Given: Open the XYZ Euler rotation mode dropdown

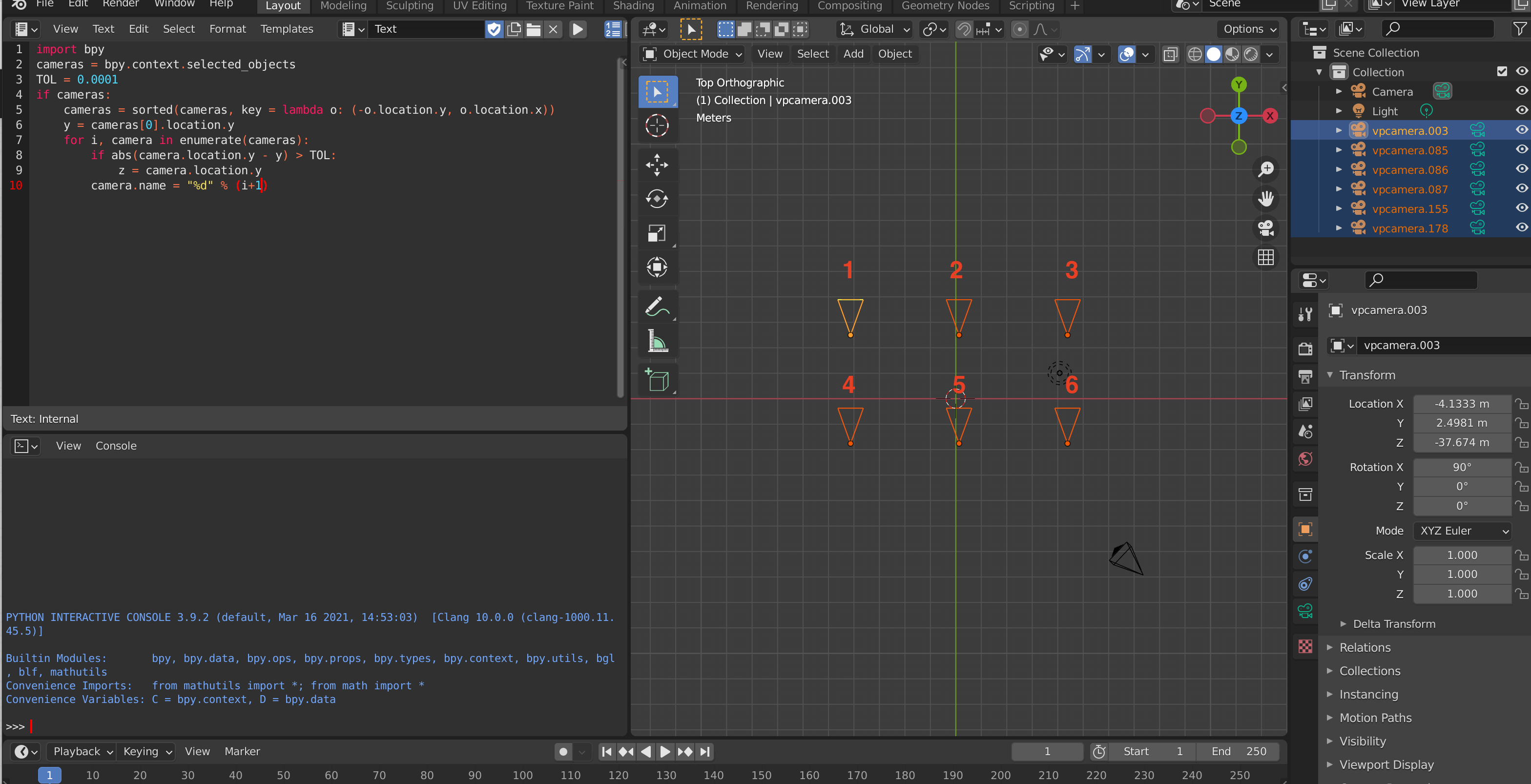Looking at the screenshot, I should click(1463, 532).
